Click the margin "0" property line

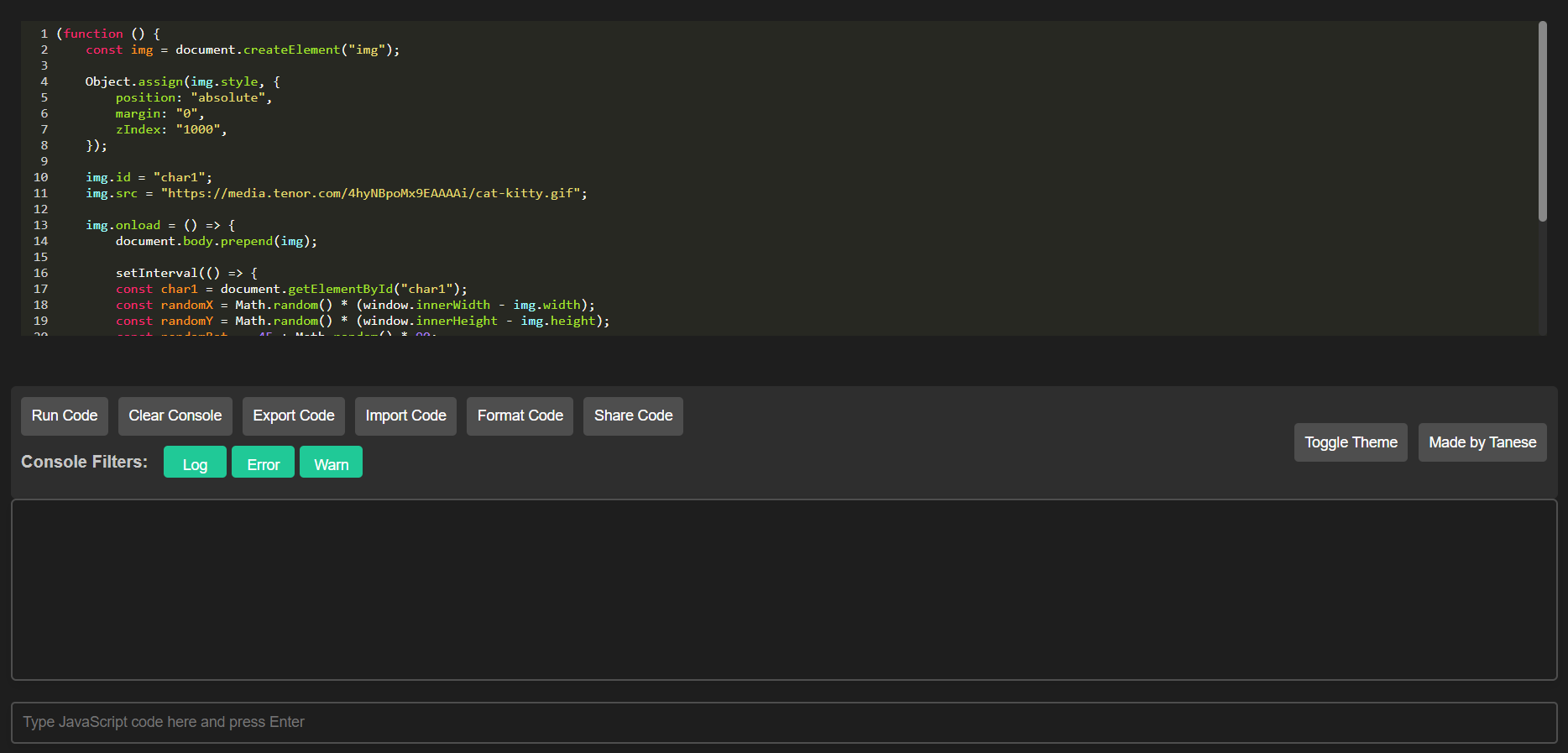pos(159,113)
